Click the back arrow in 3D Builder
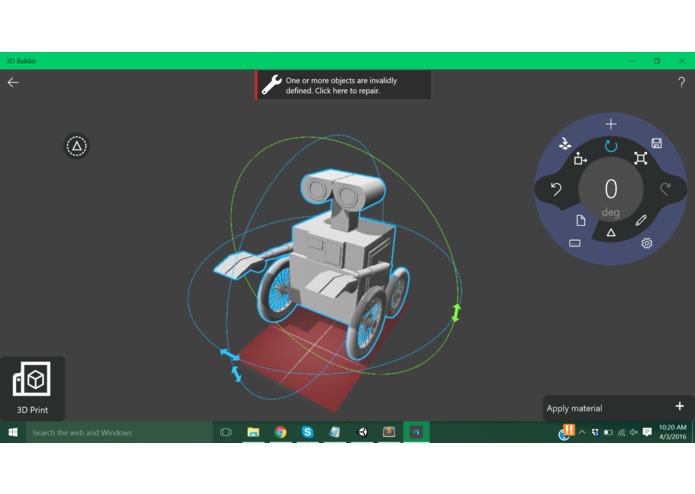 (x=13, y=82)
